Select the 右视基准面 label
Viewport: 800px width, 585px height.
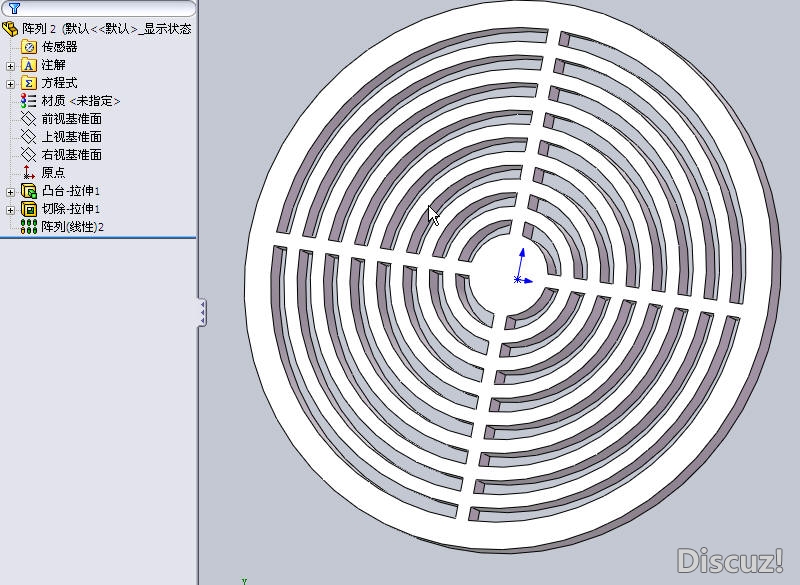(x=71, y=155)
